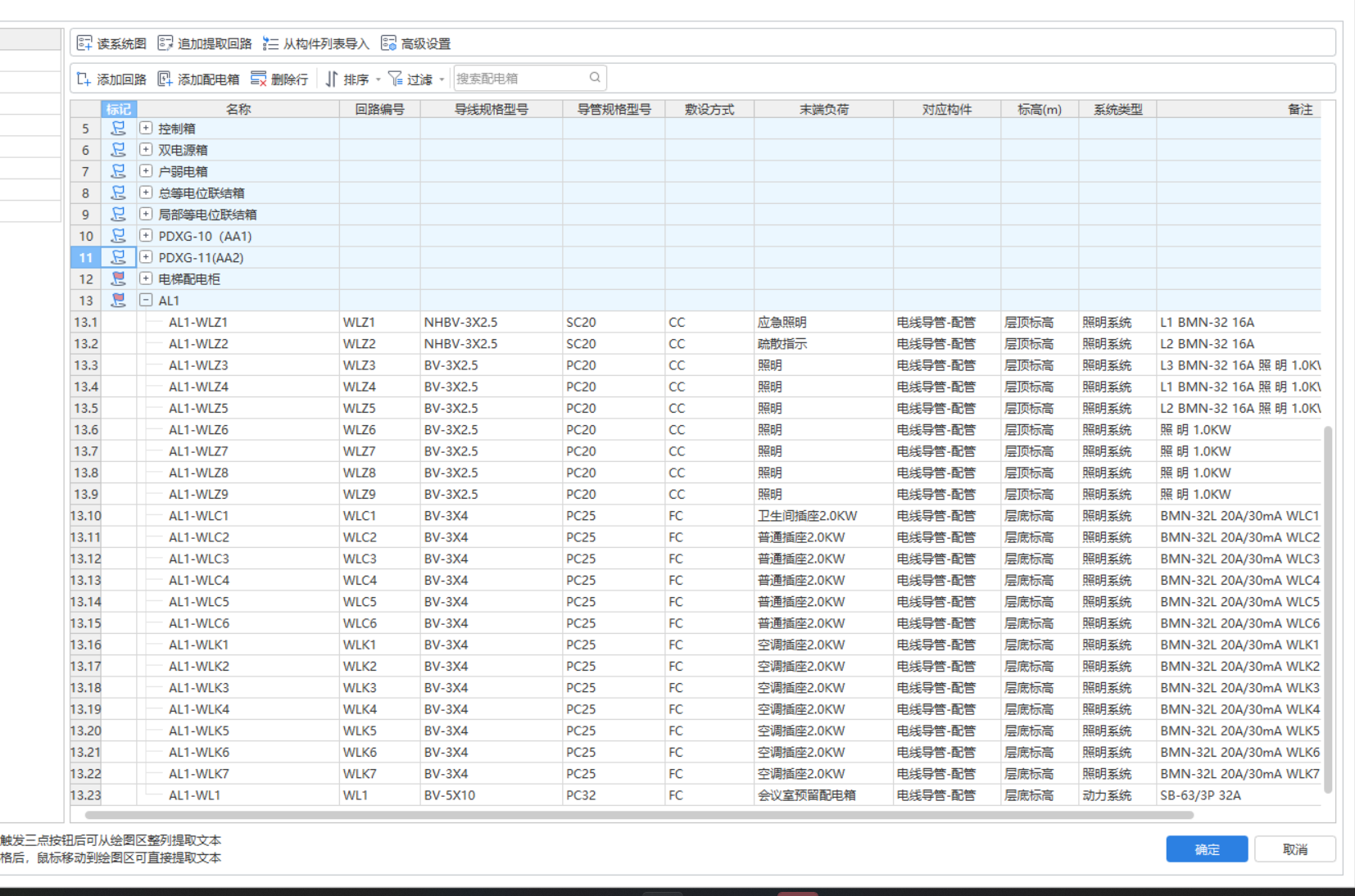Click mark flag icon for 户弱电箱 row
1355x896 pixels.
(x=119, y=171)
